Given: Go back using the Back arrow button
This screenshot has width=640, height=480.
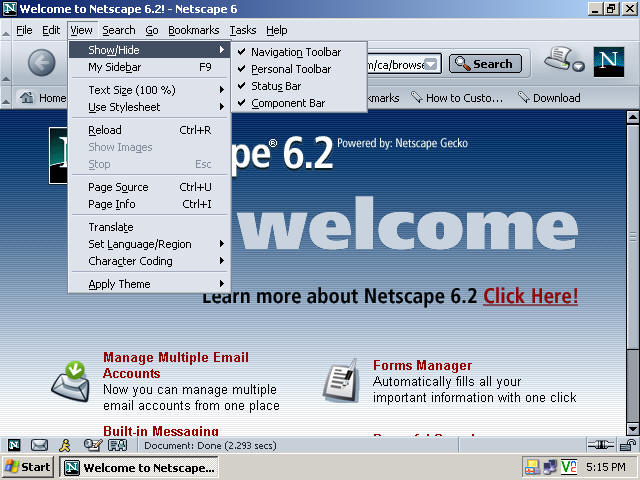Looking at the screenshot, I should click(x=41, y=63).
